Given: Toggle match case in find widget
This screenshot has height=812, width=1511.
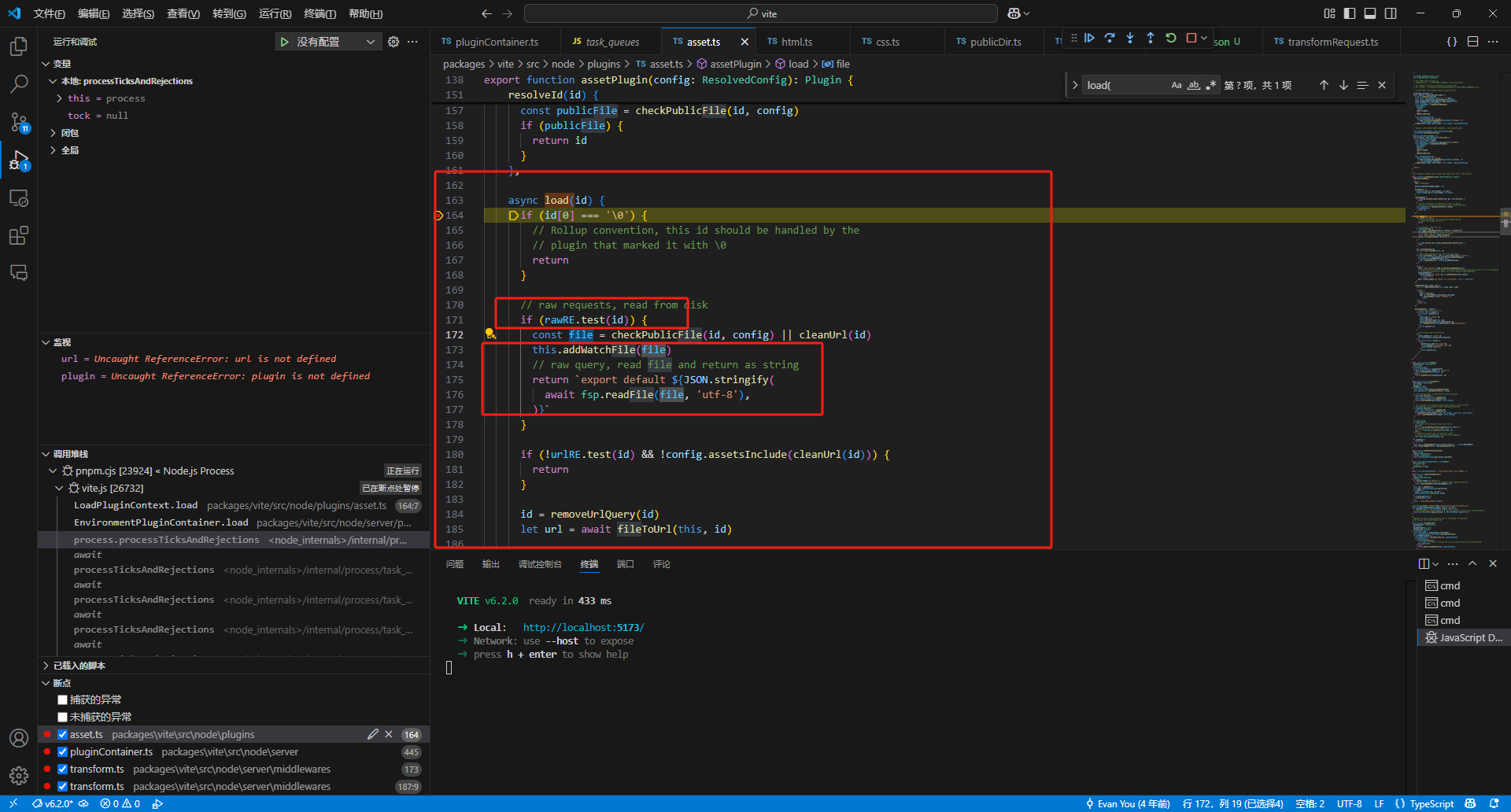Looking at the screenshot, I should point(1177,85).
